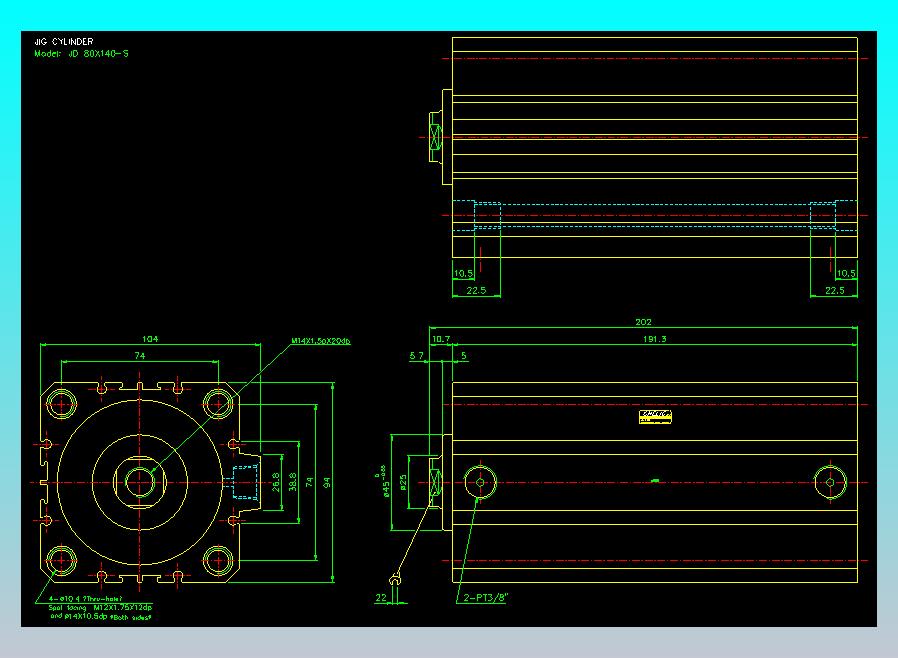Click the right air port circle
The image size is (898, 658).
830,483
